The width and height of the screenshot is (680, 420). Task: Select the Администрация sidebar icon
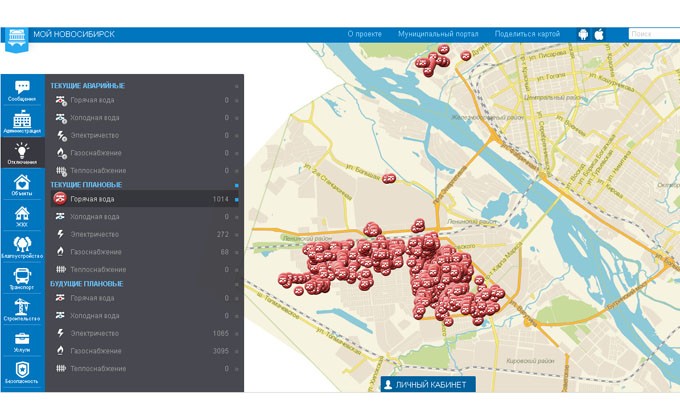pyautogui.click(x=22, y=124)
